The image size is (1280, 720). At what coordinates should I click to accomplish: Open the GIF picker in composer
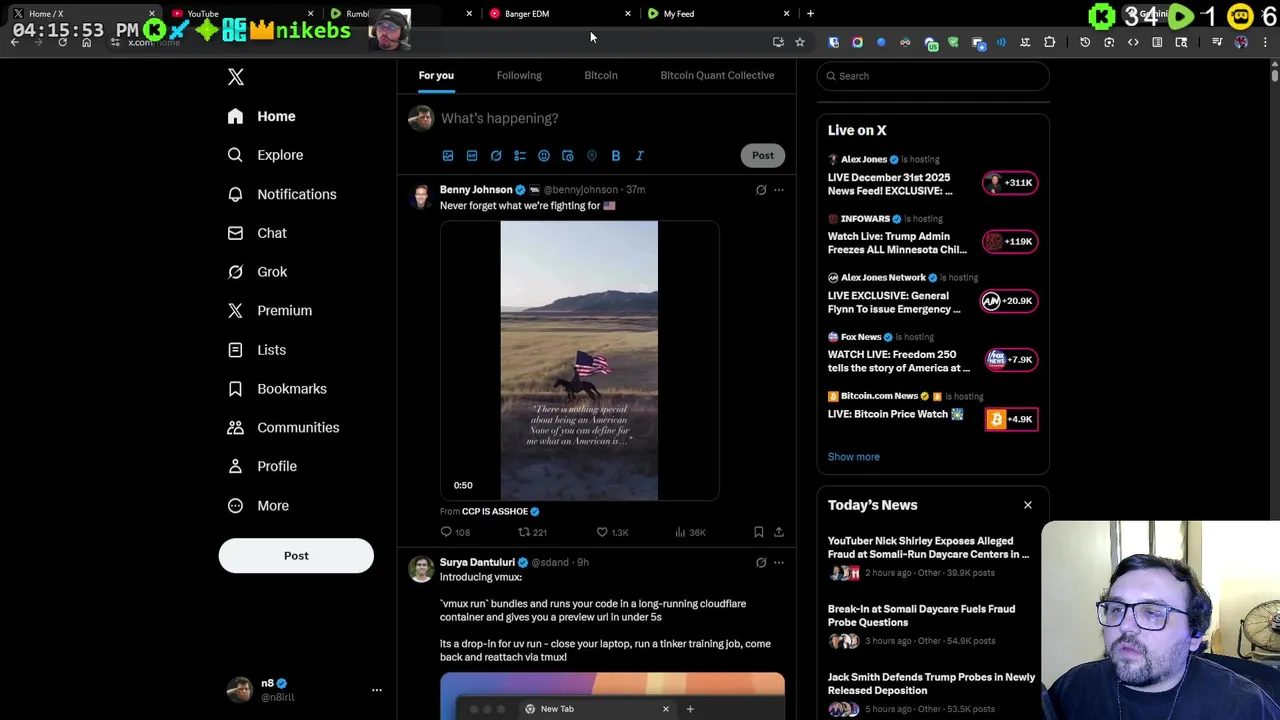472,156
